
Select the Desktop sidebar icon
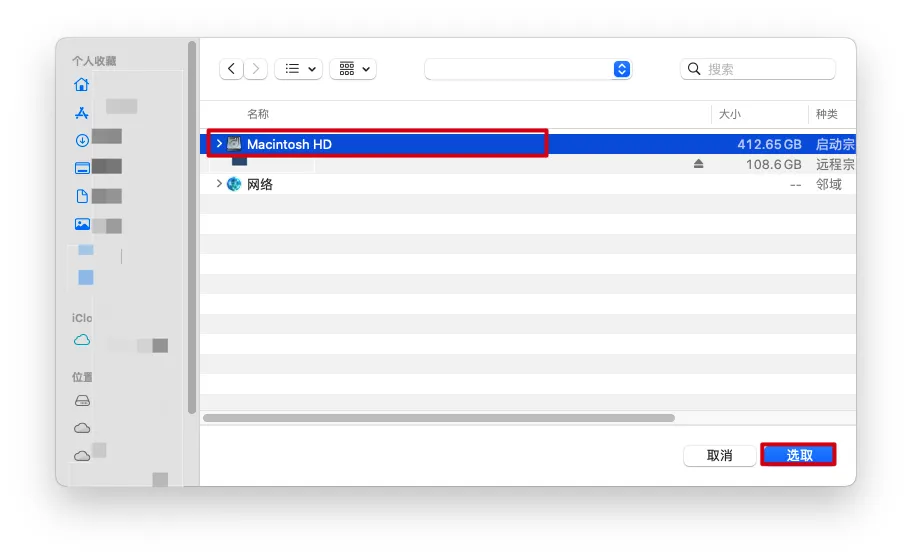pos(82,168)
